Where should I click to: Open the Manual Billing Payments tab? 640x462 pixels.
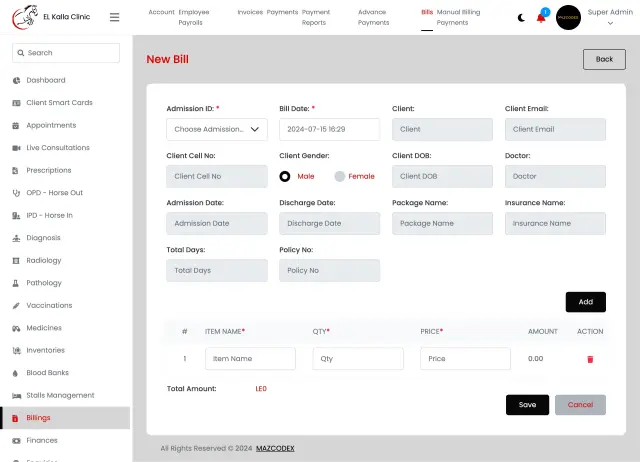tap(458, 18)
